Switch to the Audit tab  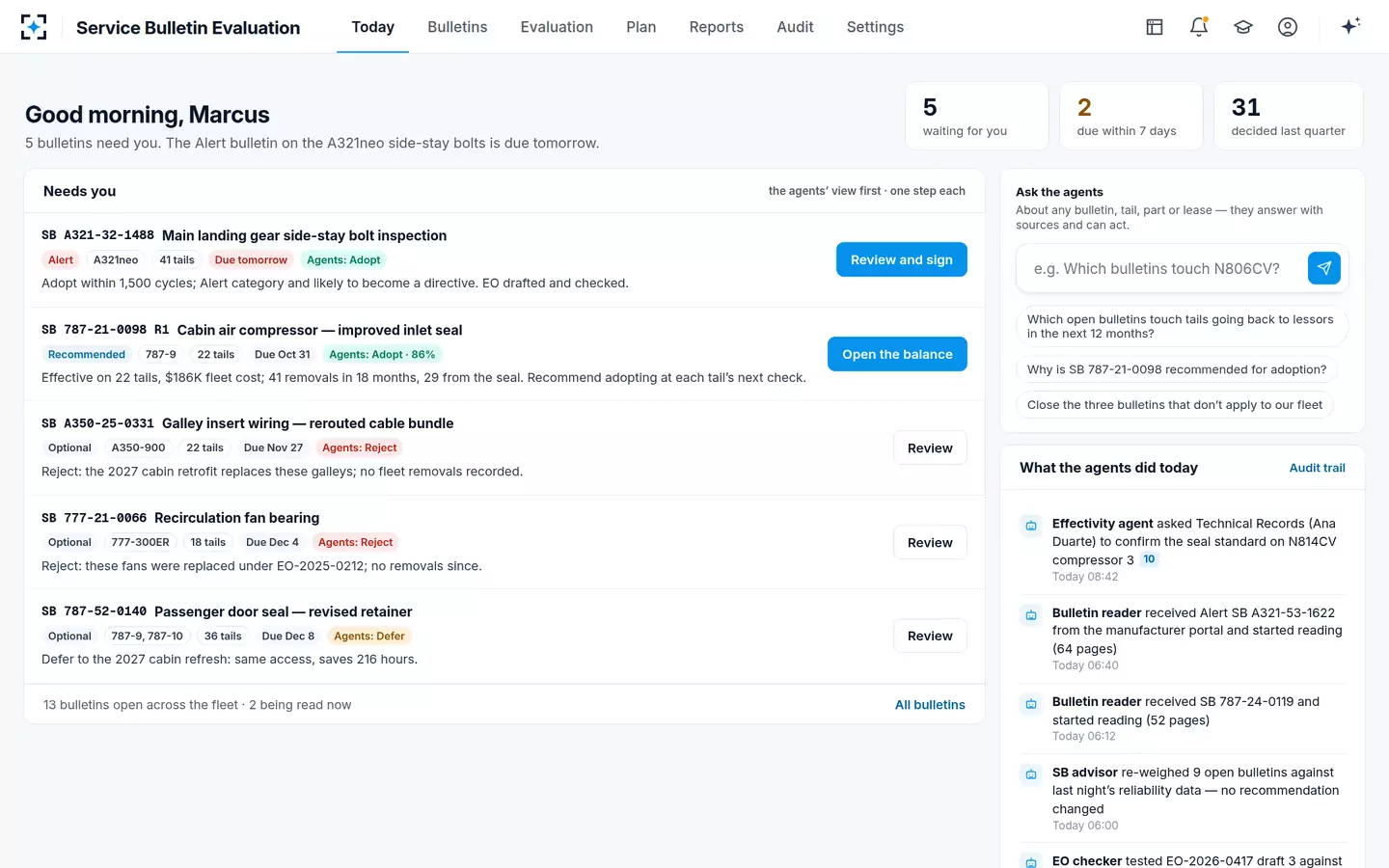tap(796, 27)
